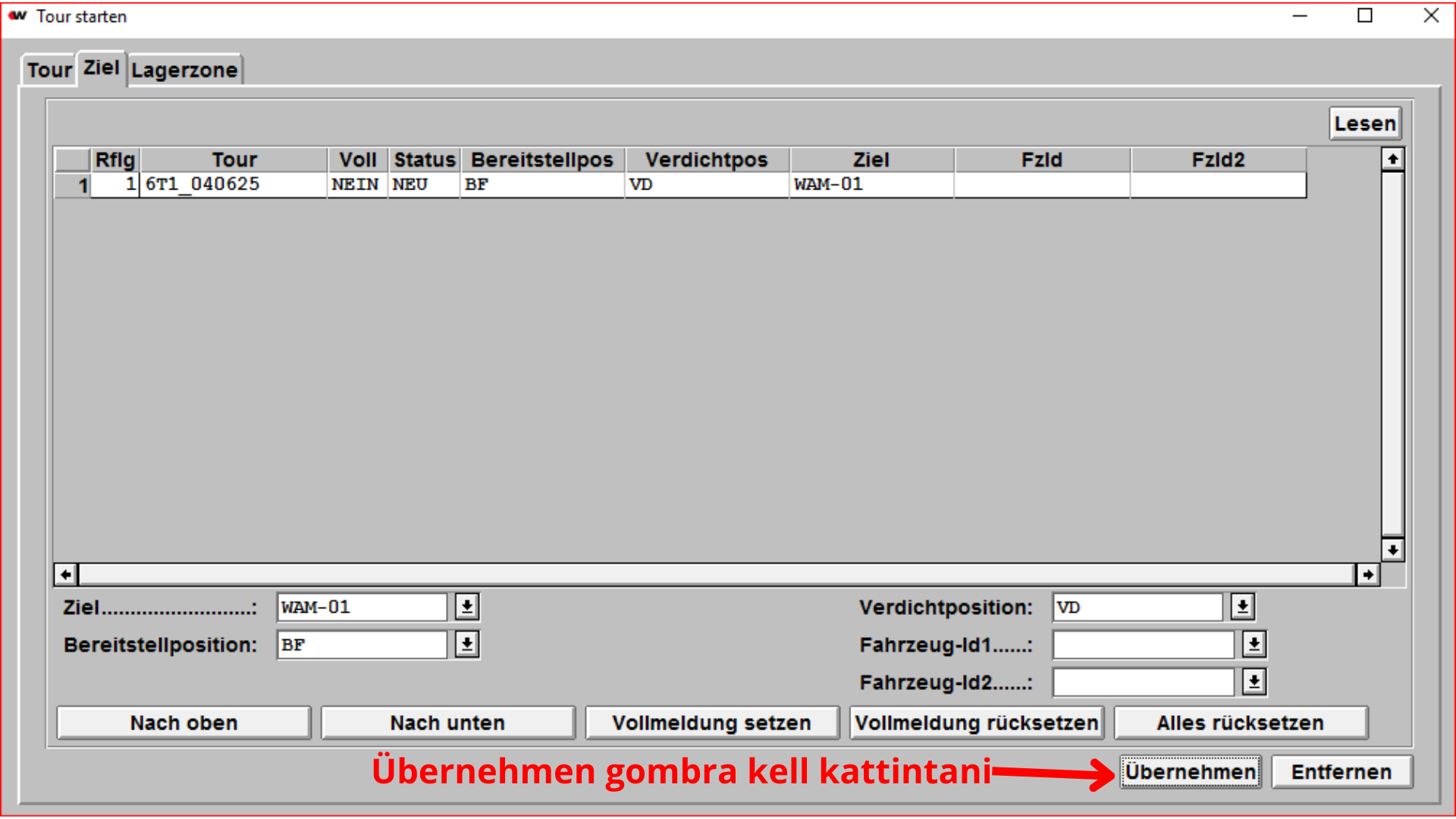Click the horizontal scrollbar track
Screen dimensions: 1456x819
(x=716, y=575)
